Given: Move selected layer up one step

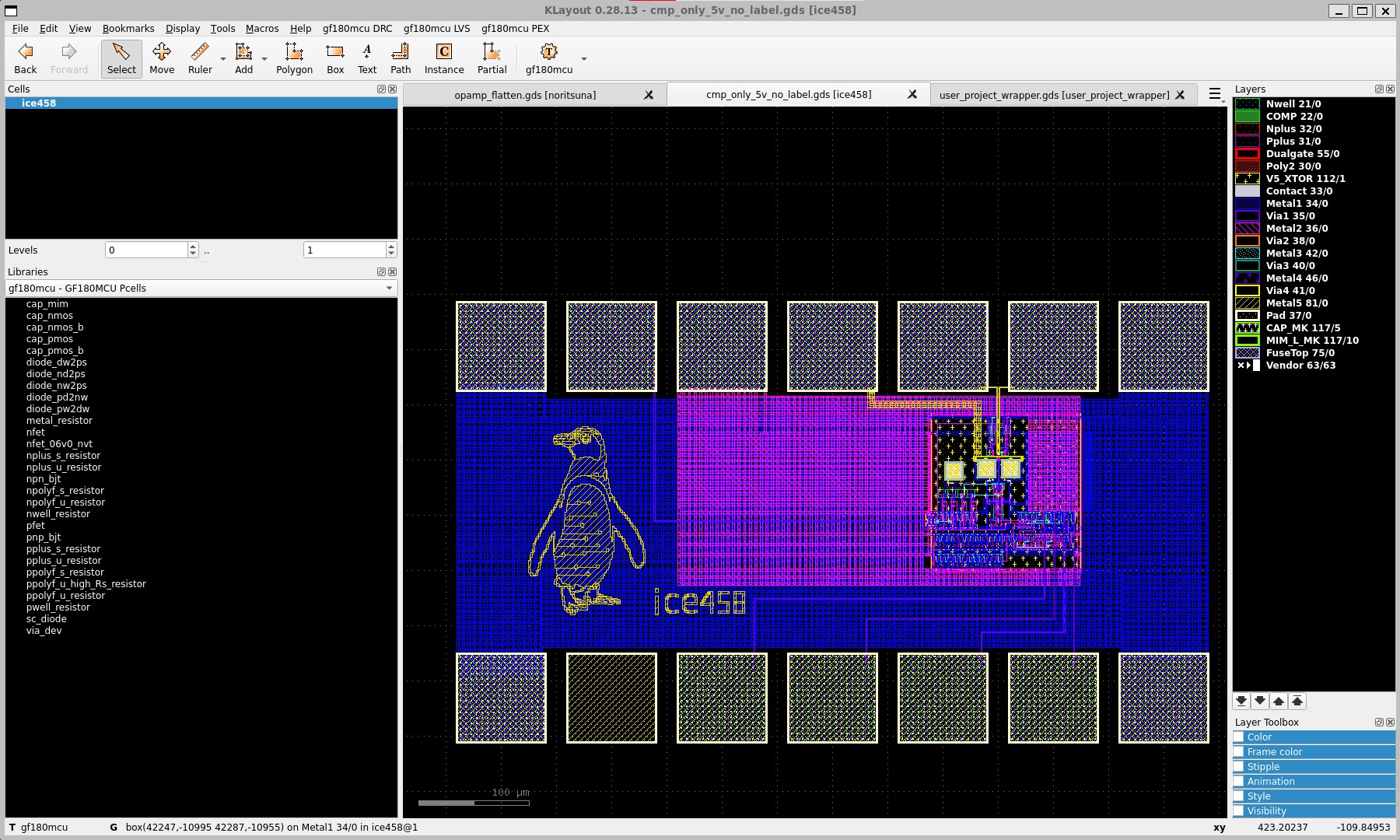Looking at the screenshot, I should 1279,701.
